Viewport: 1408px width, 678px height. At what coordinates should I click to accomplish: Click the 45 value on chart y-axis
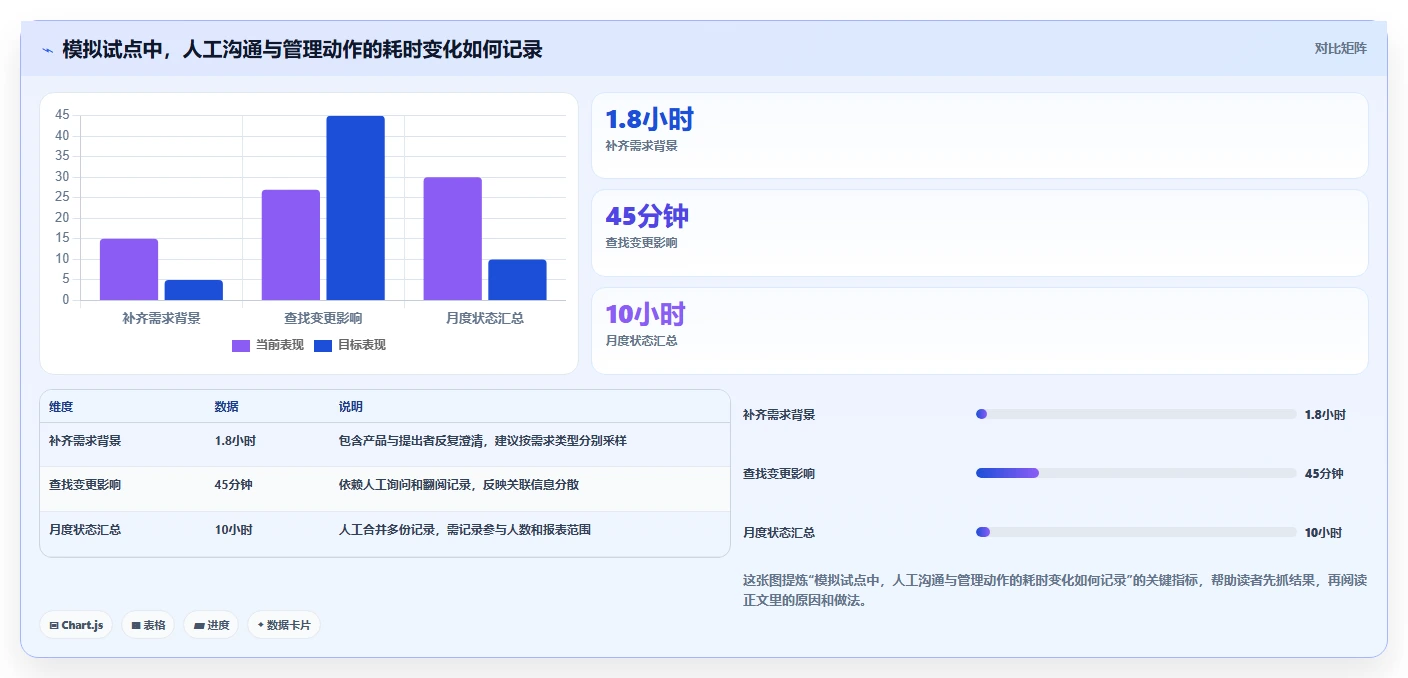pos(62,115)
